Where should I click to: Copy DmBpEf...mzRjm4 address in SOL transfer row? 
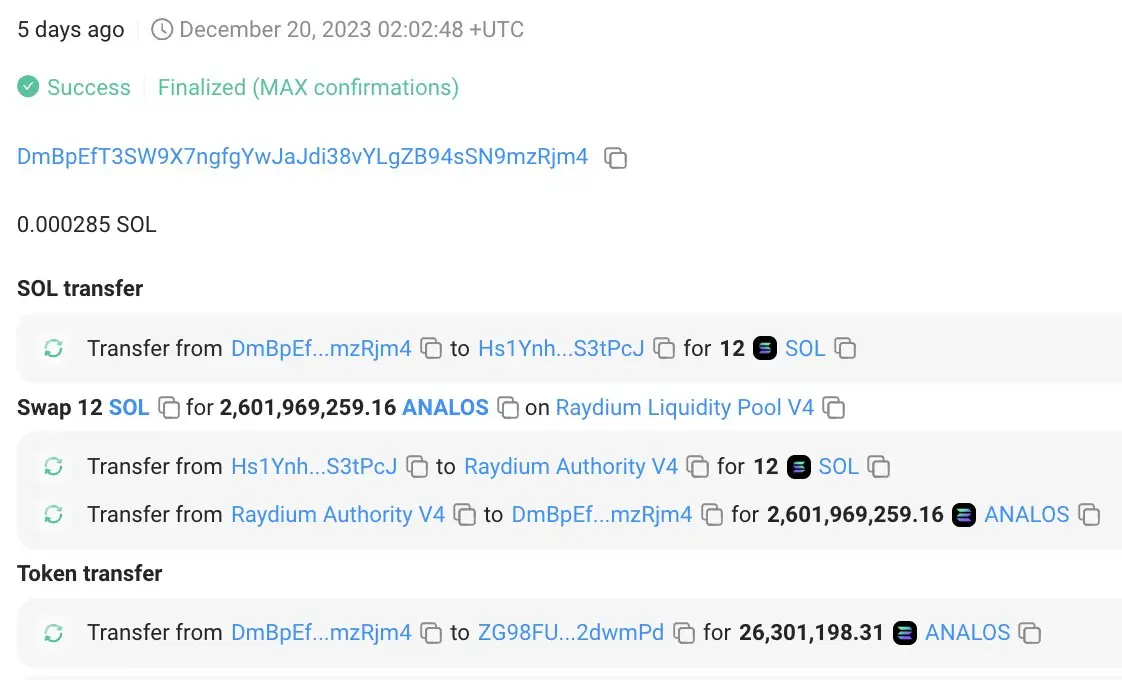[x=431, y=349]
